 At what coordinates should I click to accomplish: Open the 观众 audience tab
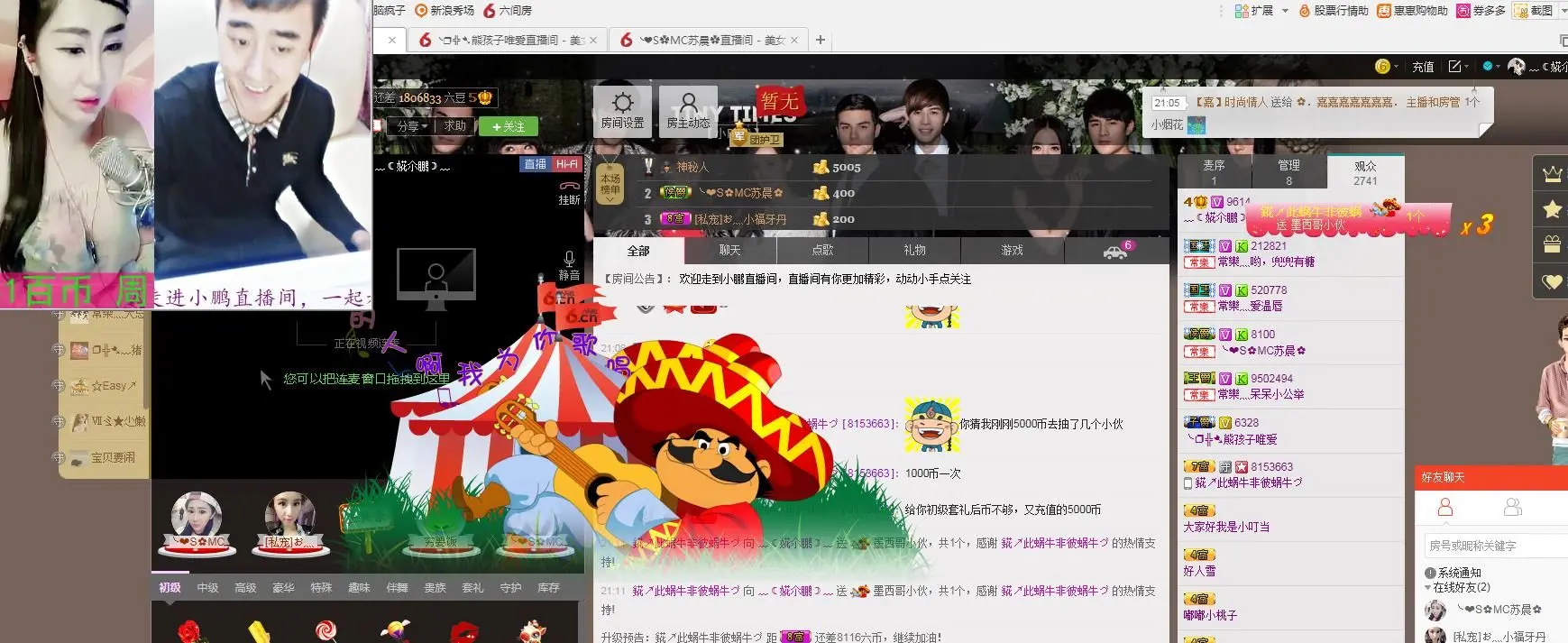coord(1365,172)
